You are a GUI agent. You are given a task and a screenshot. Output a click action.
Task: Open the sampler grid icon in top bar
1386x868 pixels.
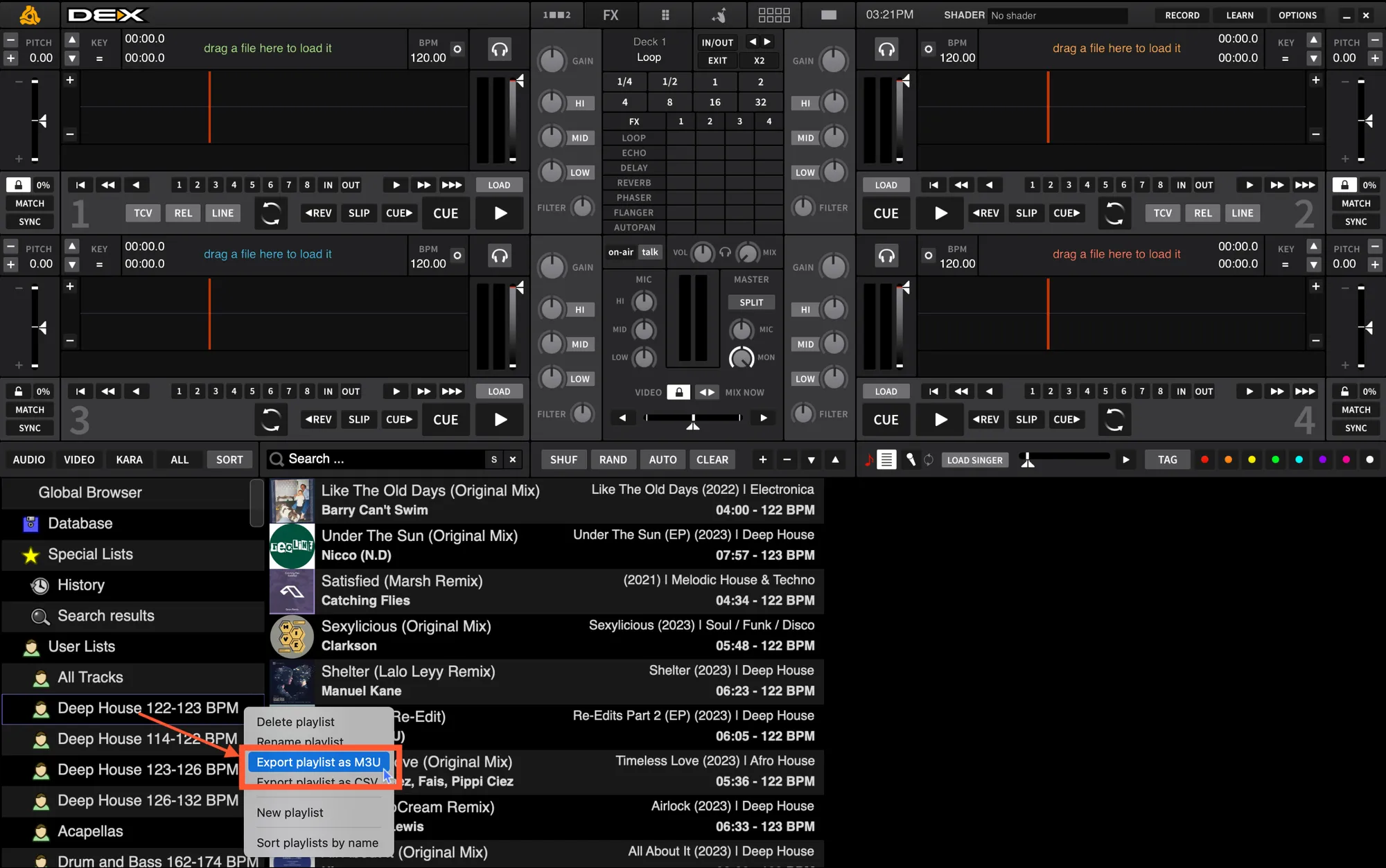click(774, 15)
